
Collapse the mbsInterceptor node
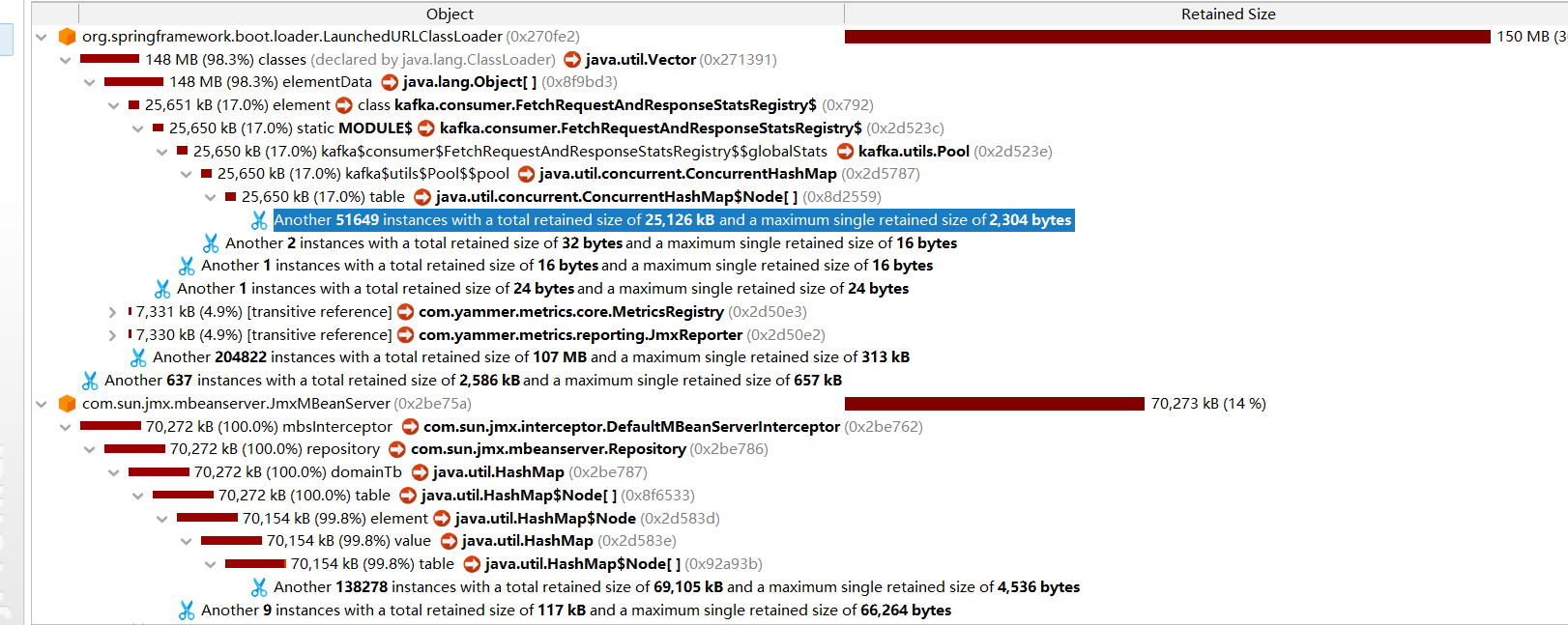click(x=65, y=427)
